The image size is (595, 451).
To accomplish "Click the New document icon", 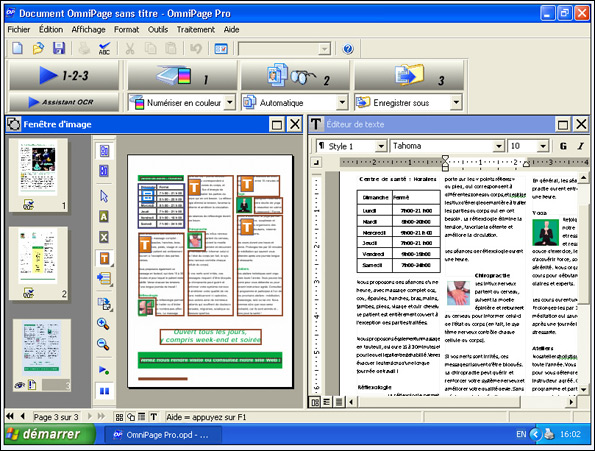I will click(17, 49).
